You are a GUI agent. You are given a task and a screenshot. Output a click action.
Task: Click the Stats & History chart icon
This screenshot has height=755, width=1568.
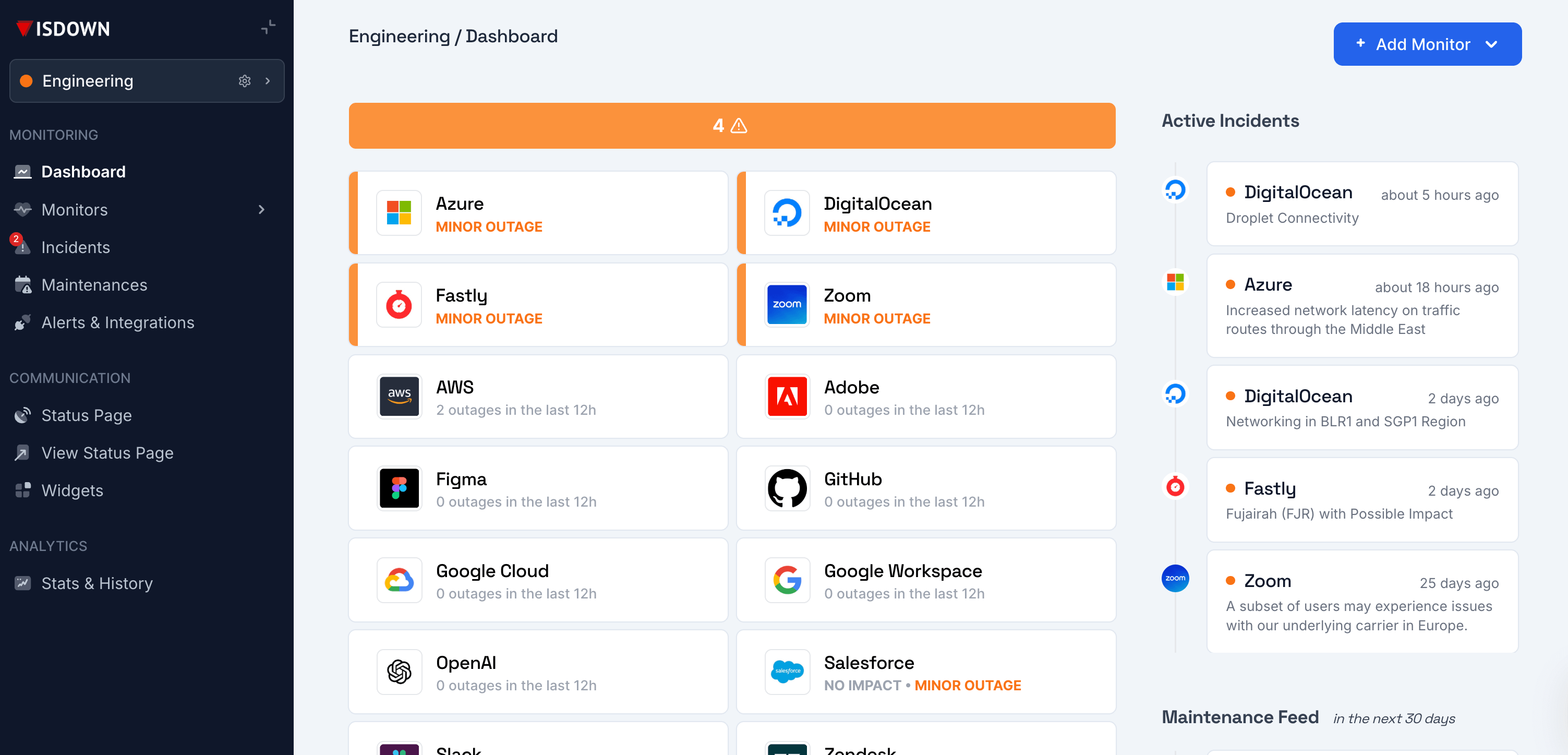click(x=23, y=583)
